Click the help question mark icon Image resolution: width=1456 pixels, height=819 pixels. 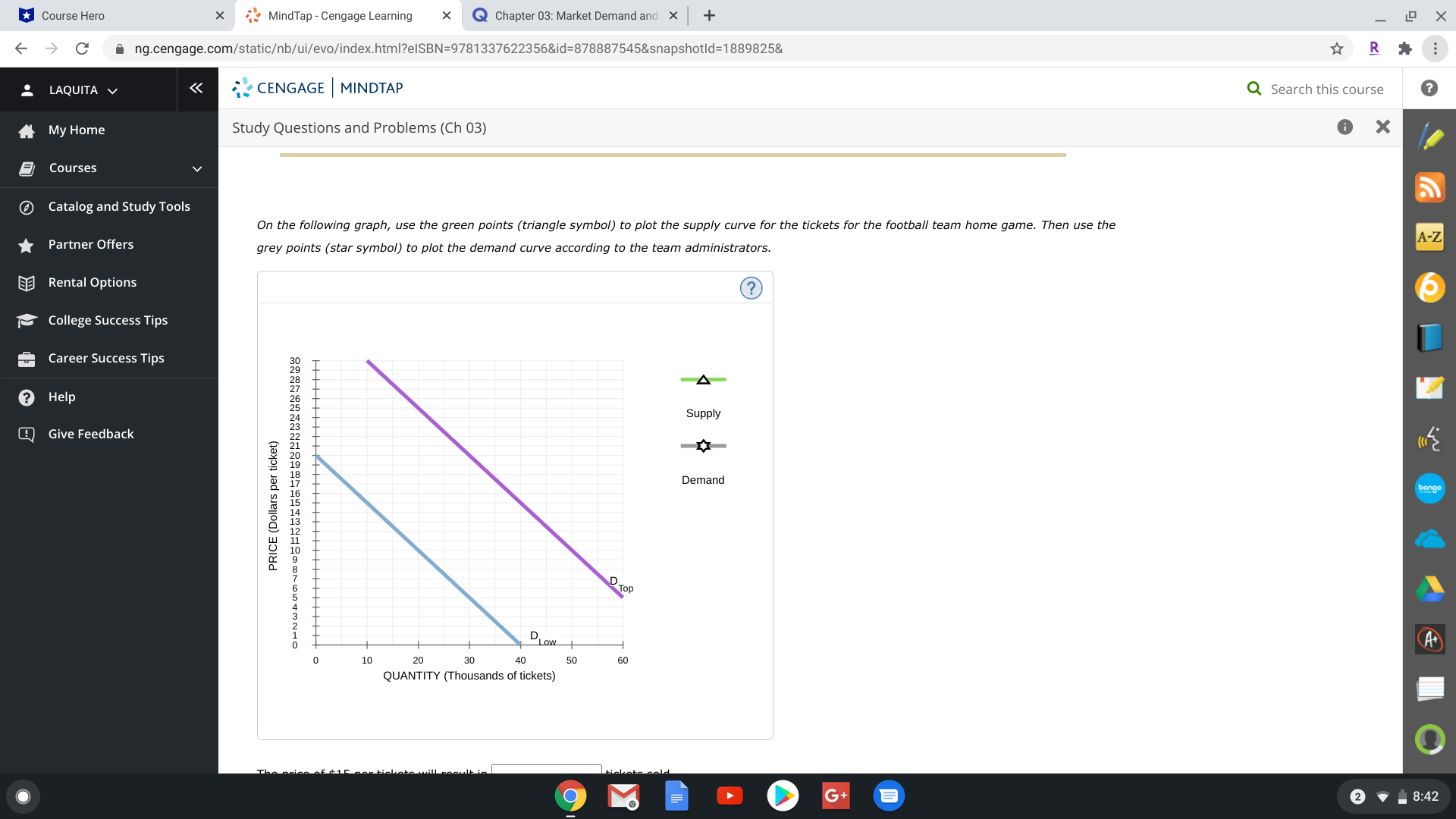click(751, 288)
